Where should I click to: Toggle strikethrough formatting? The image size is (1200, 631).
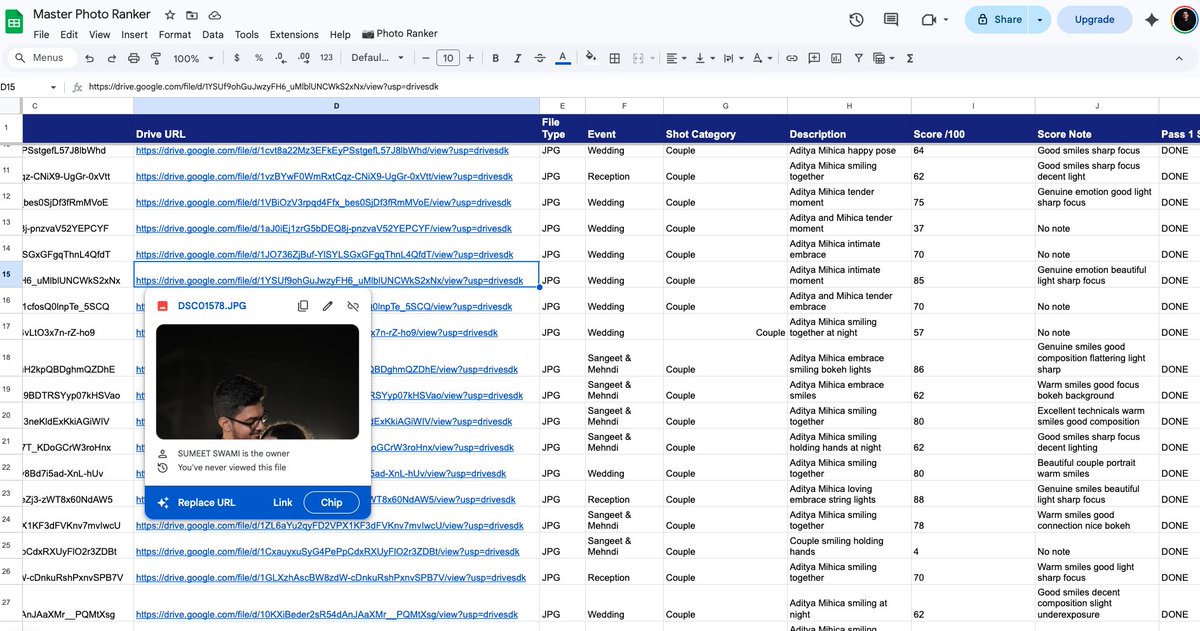pyautogui.click(x=540, y=58)
